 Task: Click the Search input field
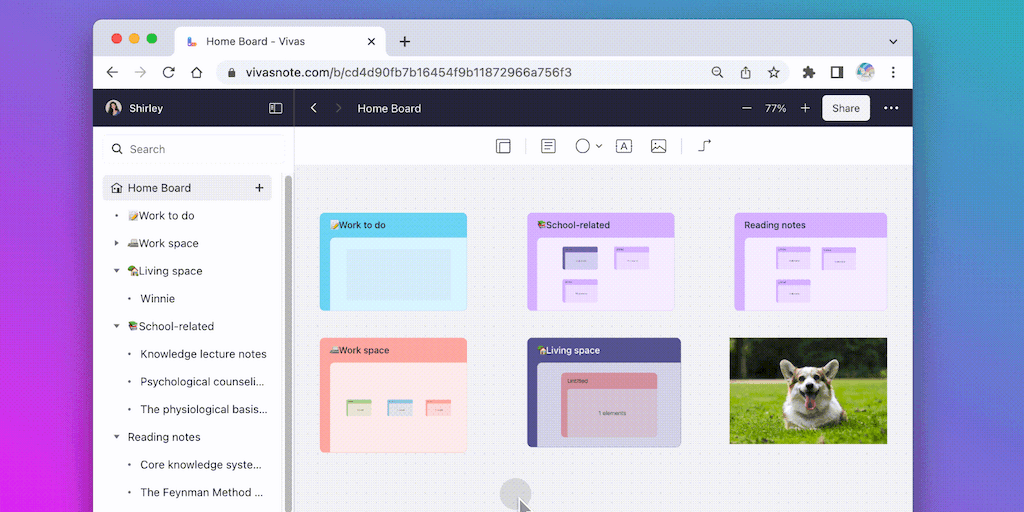click(200, 149)
